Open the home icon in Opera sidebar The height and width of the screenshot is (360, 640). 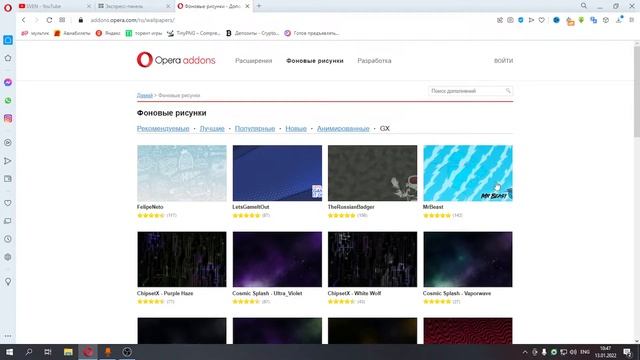pos(8,58)
